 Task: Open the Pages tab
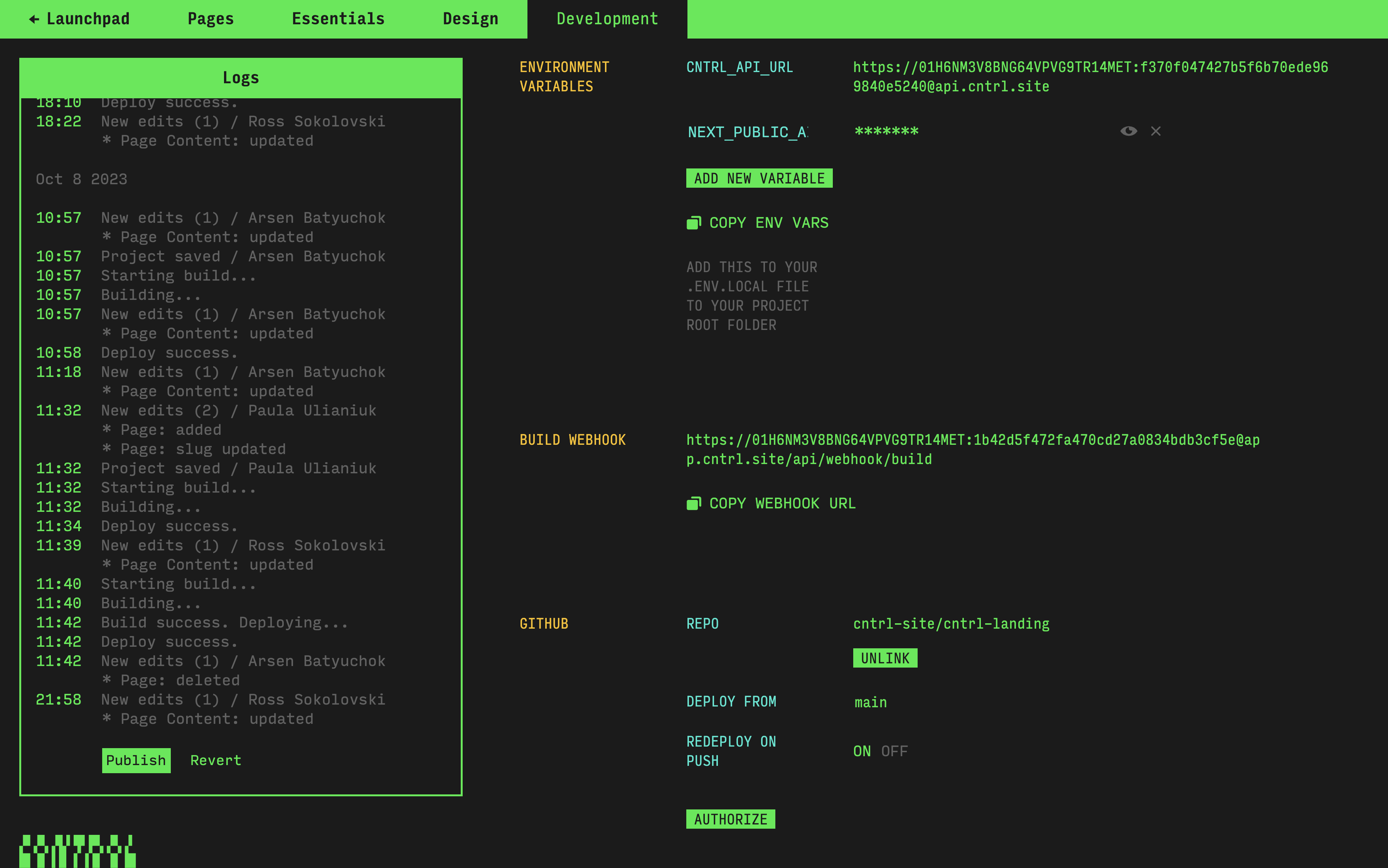click(x=211, y=20)
